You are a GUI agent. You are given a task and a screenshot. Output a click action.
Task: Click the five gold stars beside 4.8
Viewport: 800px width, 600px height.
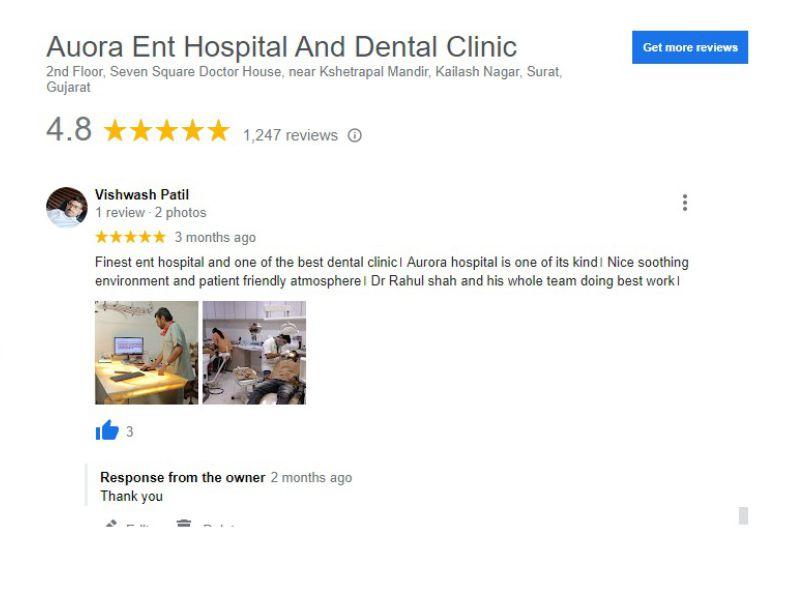(167, 130)
